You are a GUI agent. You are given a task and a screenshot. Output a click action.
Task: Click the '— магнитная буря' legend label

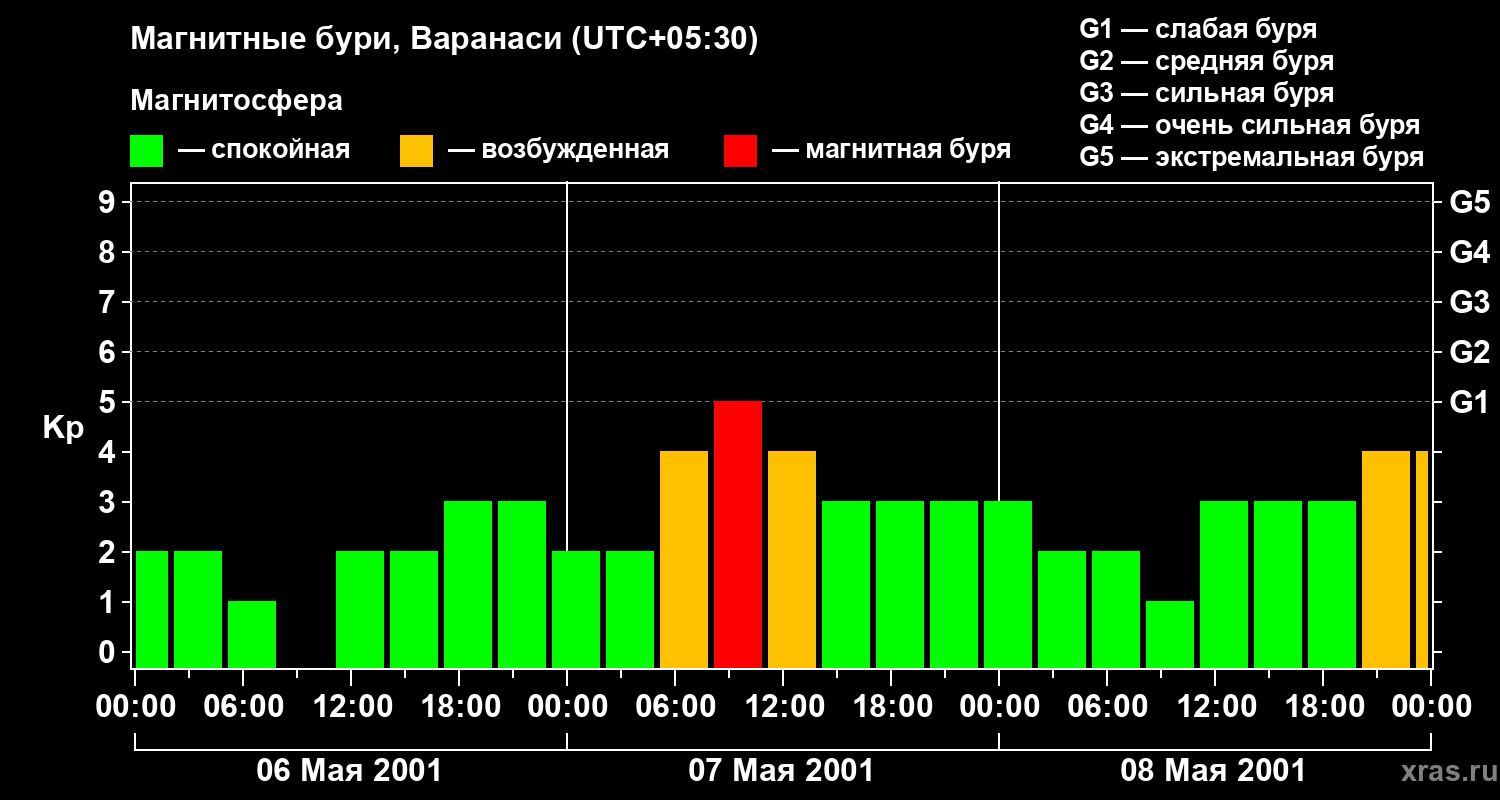coord(892,150)
